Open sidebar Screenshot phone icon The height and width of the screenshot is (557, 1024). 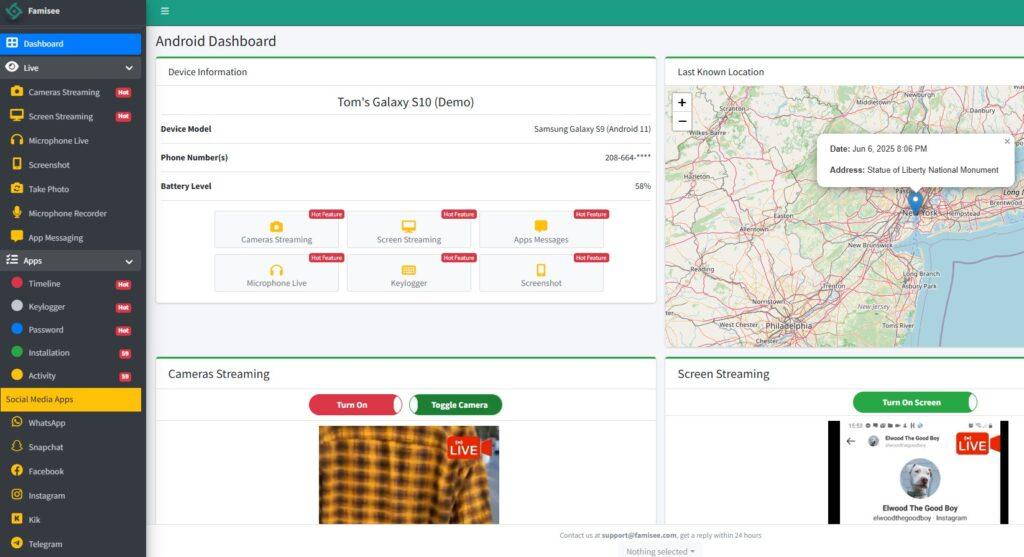17,164
